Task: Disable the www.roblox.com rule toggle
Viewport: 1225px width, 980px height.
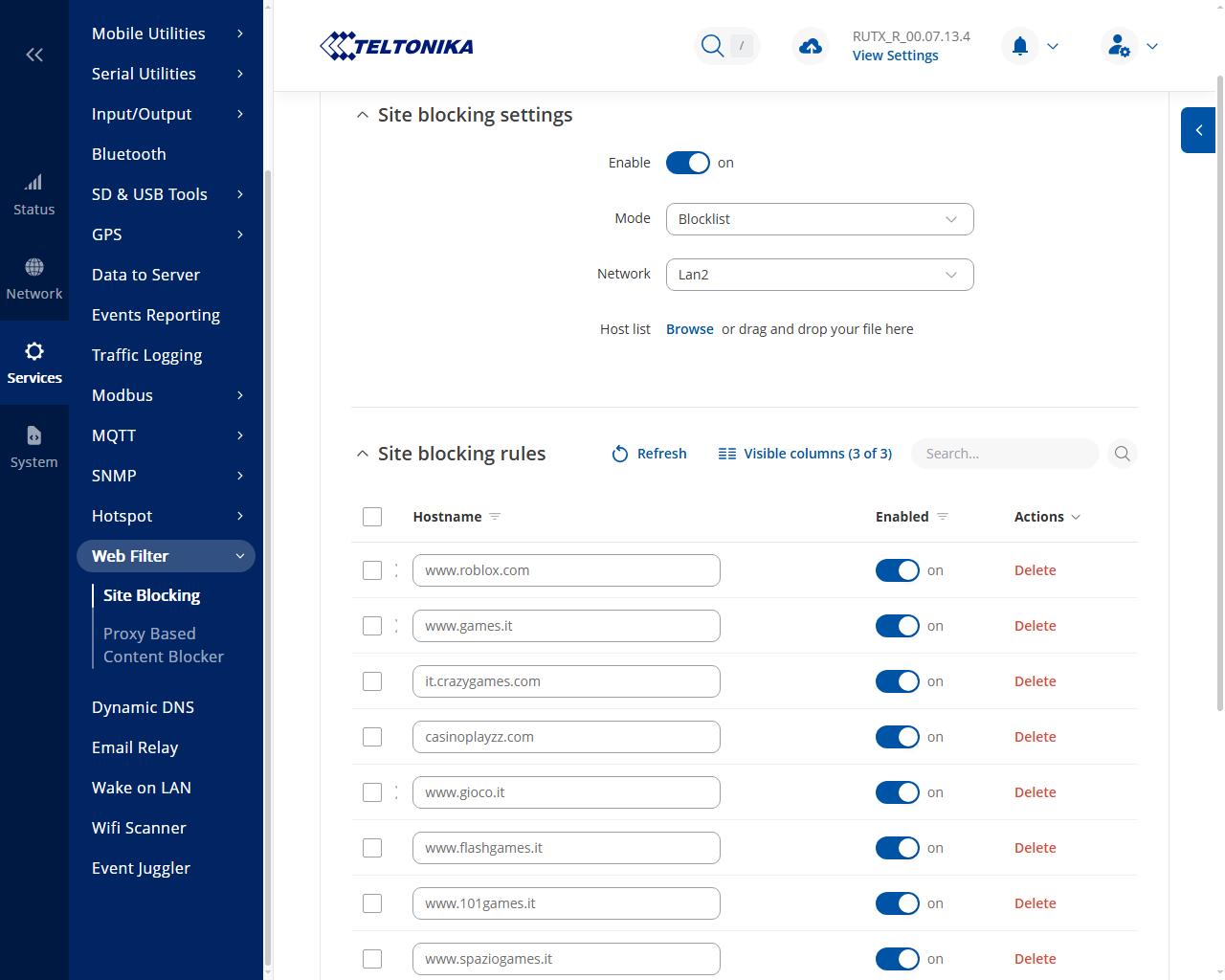Action: 898,570
